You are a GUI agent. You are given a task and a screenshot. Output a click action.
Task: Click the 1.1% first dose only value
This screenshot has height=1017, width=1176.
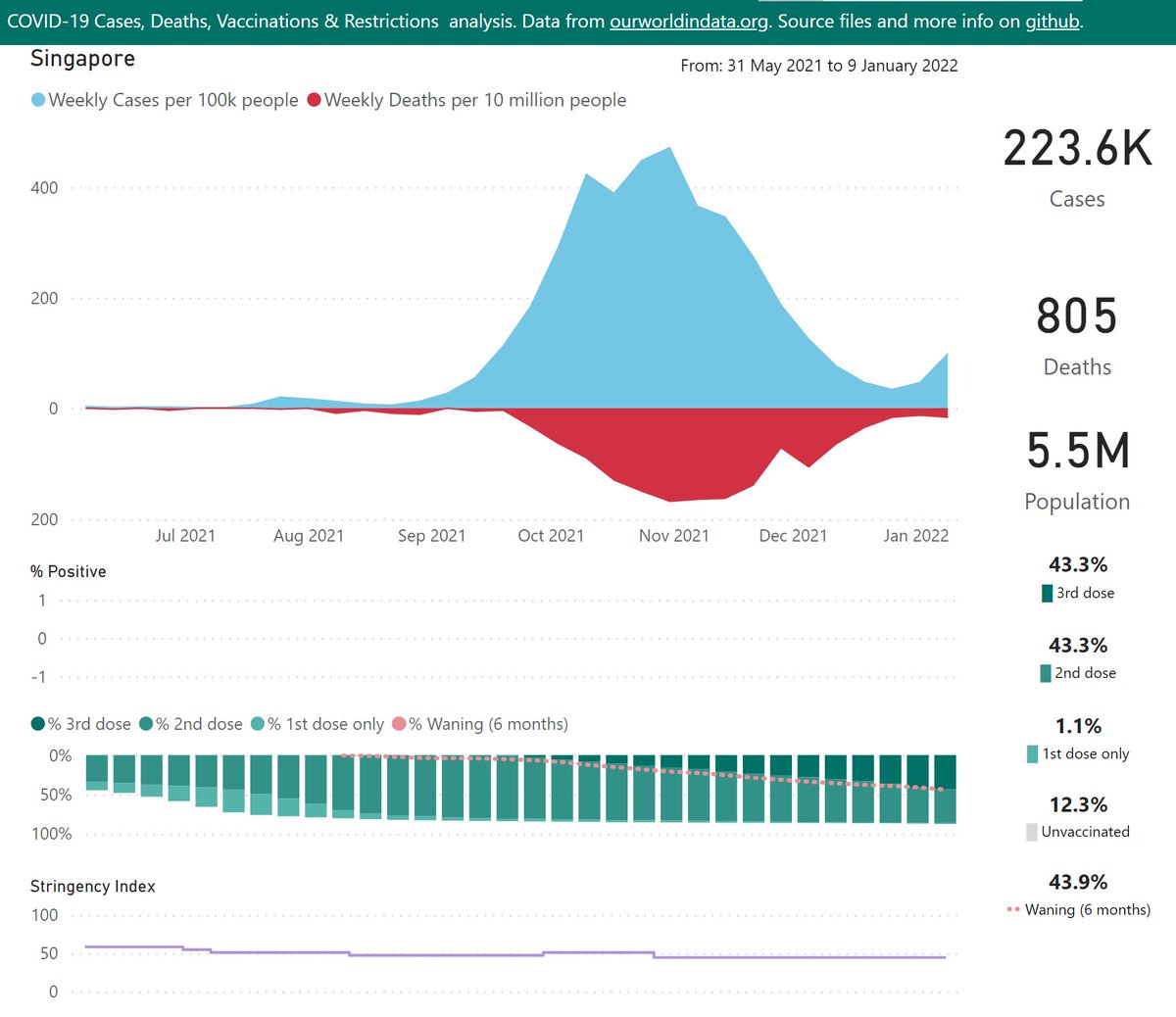[x=1078, y=726]
